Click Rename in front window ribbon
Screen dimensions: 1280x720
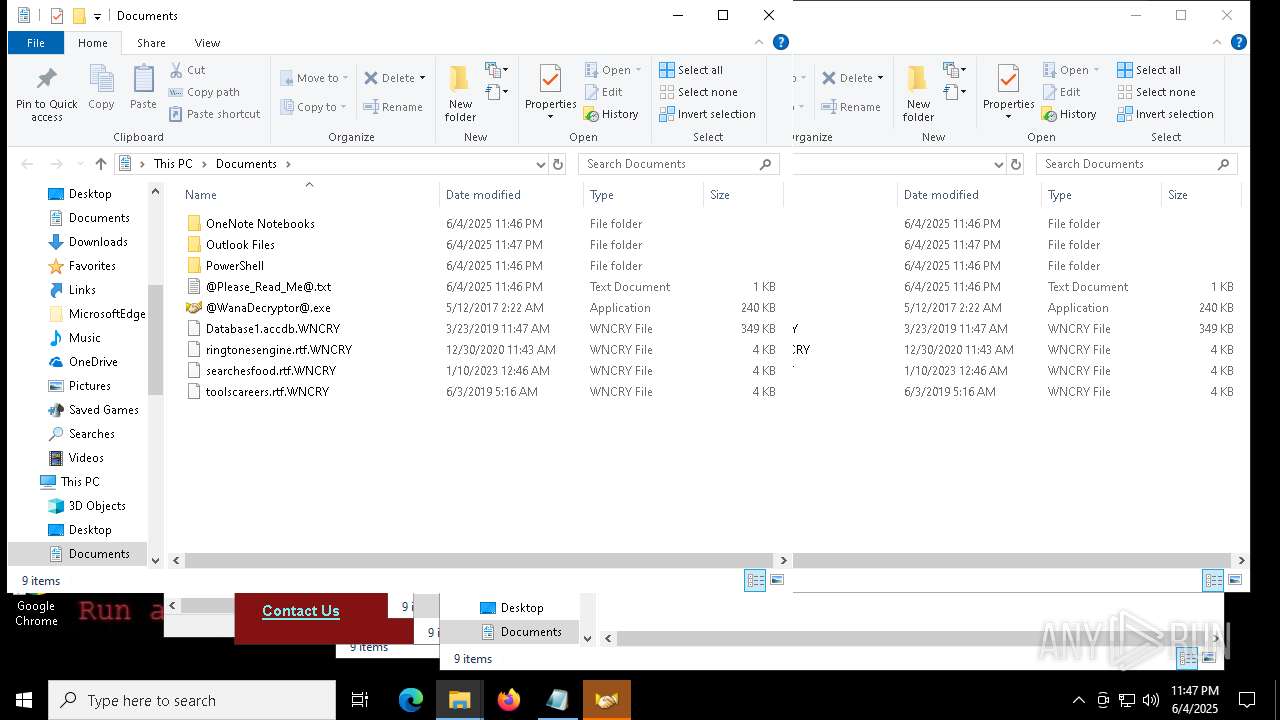pos(393,107)
